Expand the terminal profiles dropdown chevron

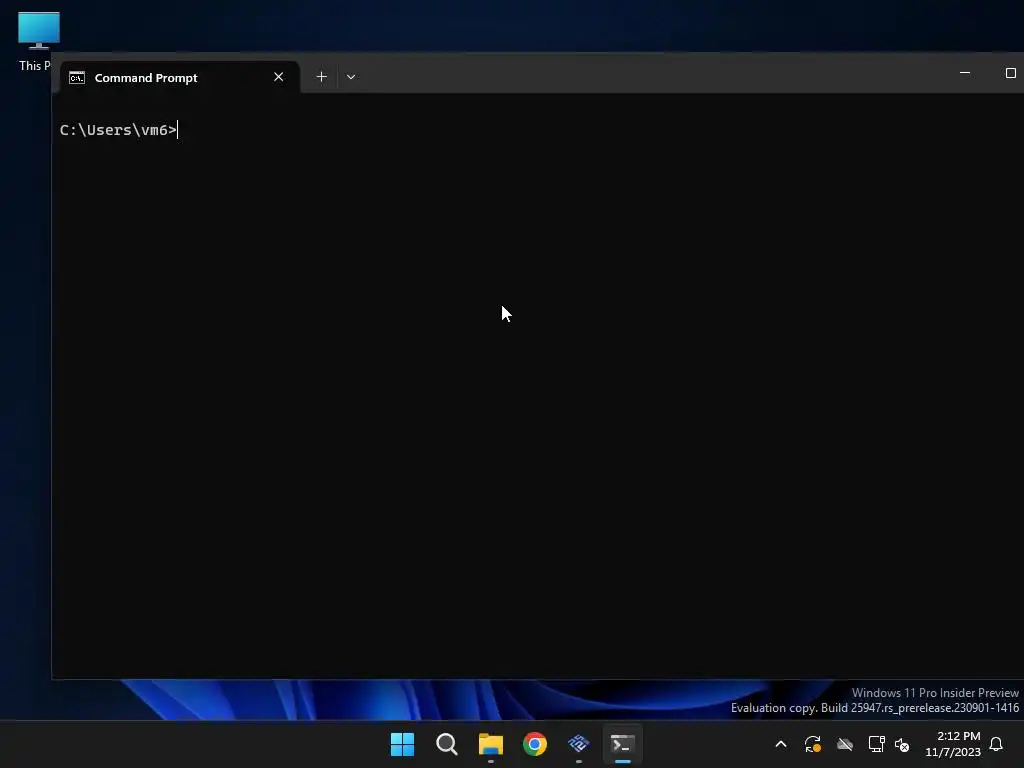coord(351,77)
